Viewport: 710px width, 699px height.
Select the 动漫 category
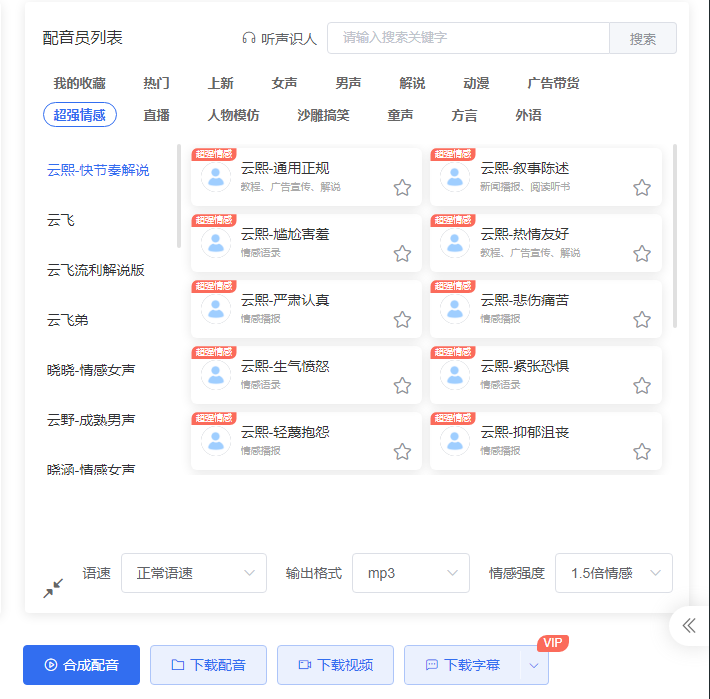476,83
